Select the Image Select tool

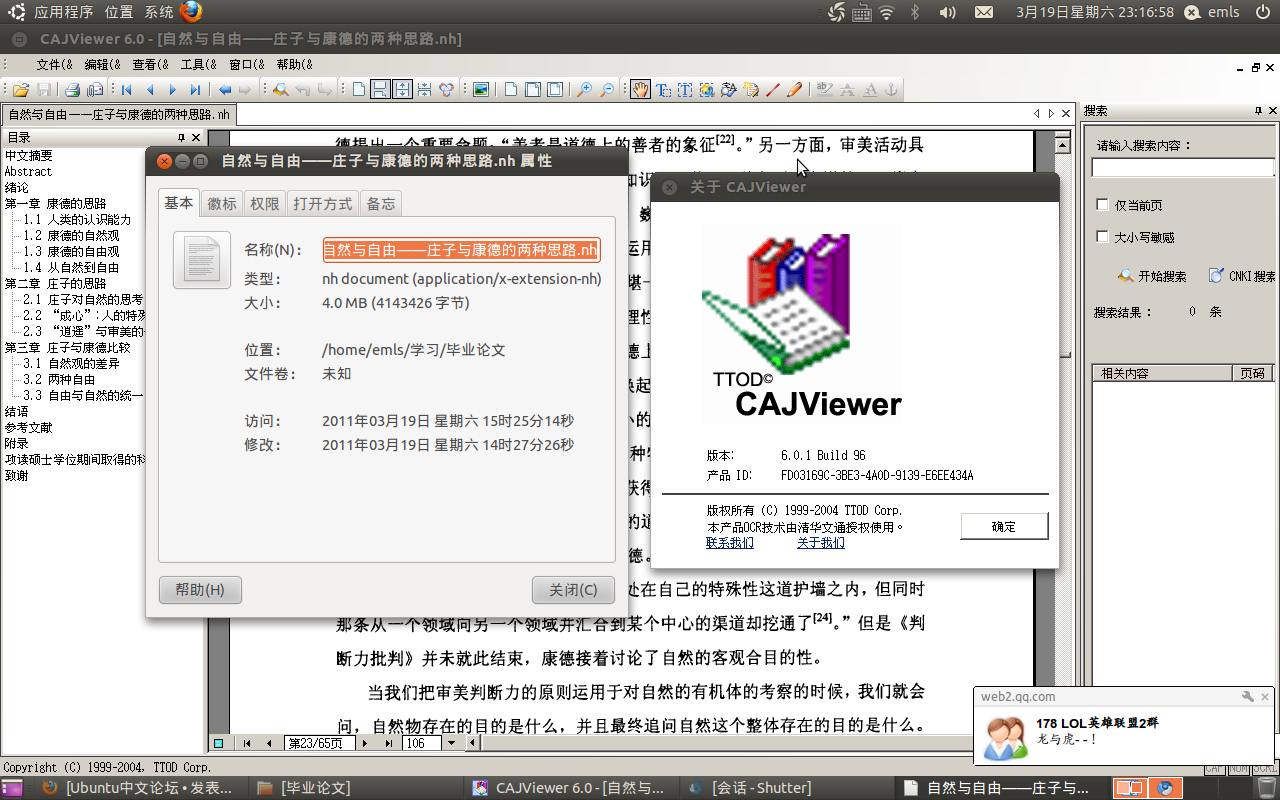(x=707, y=90)
